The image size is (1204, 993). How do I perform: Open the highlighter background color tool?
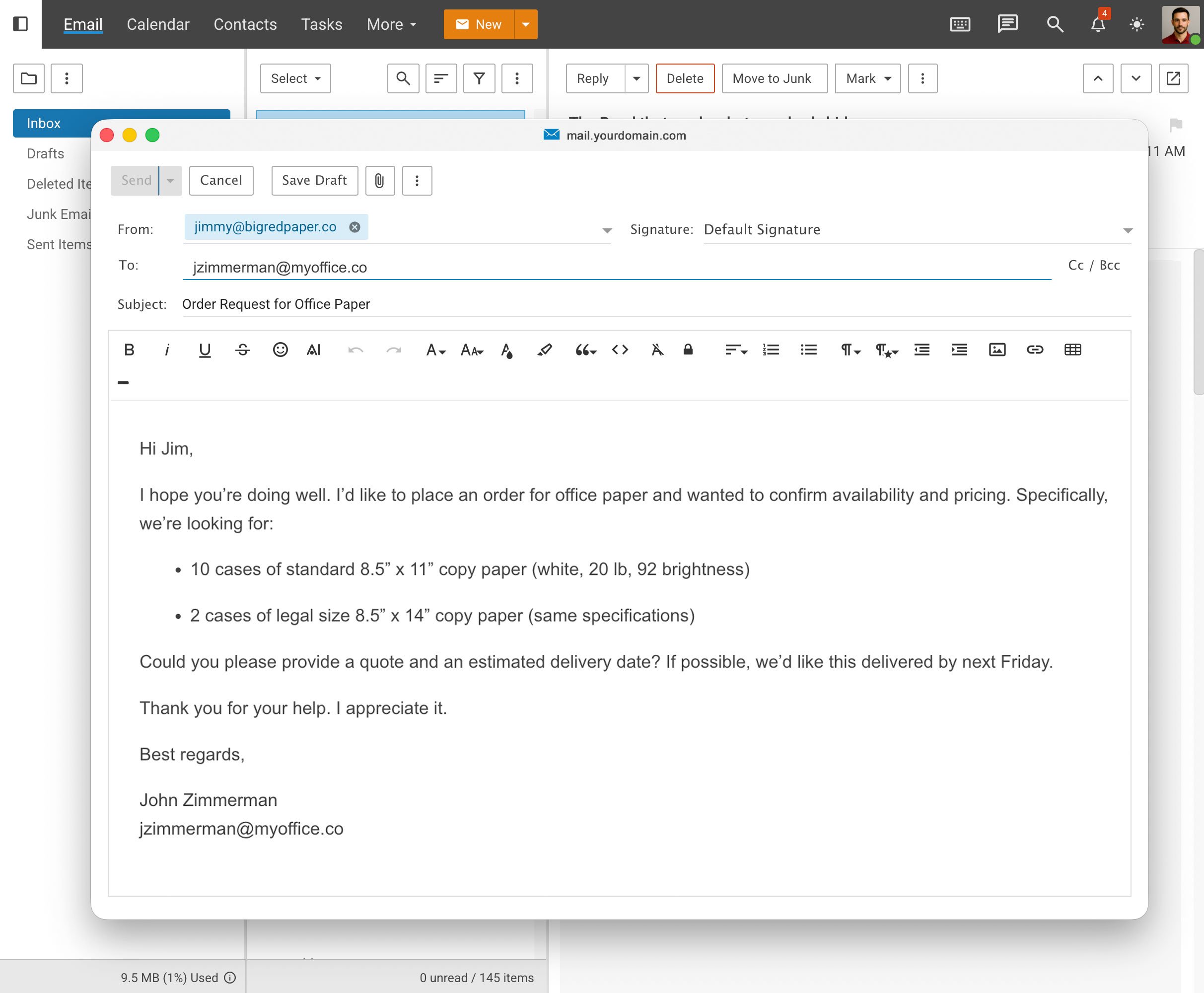coord(544,350)
